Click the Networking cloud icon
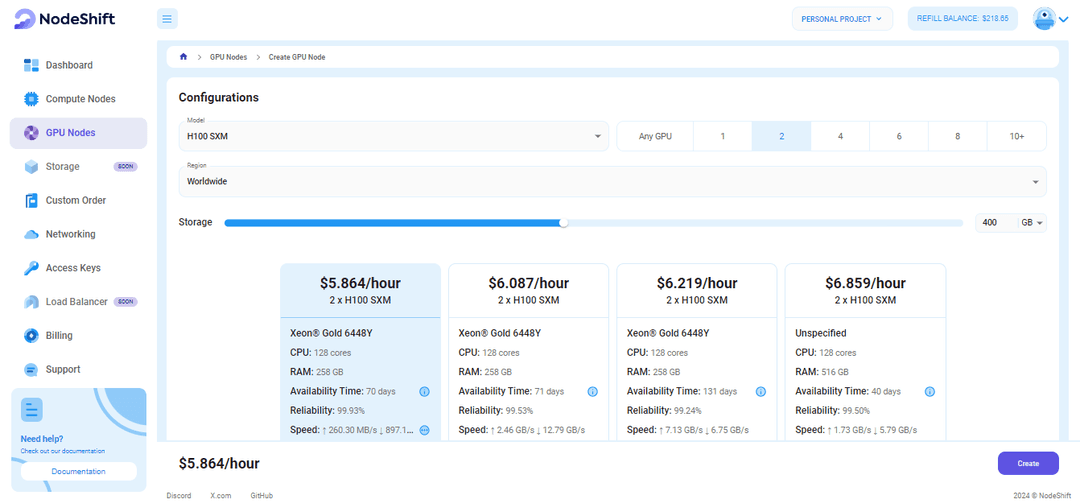1080x504 pixels. [31, 234]
